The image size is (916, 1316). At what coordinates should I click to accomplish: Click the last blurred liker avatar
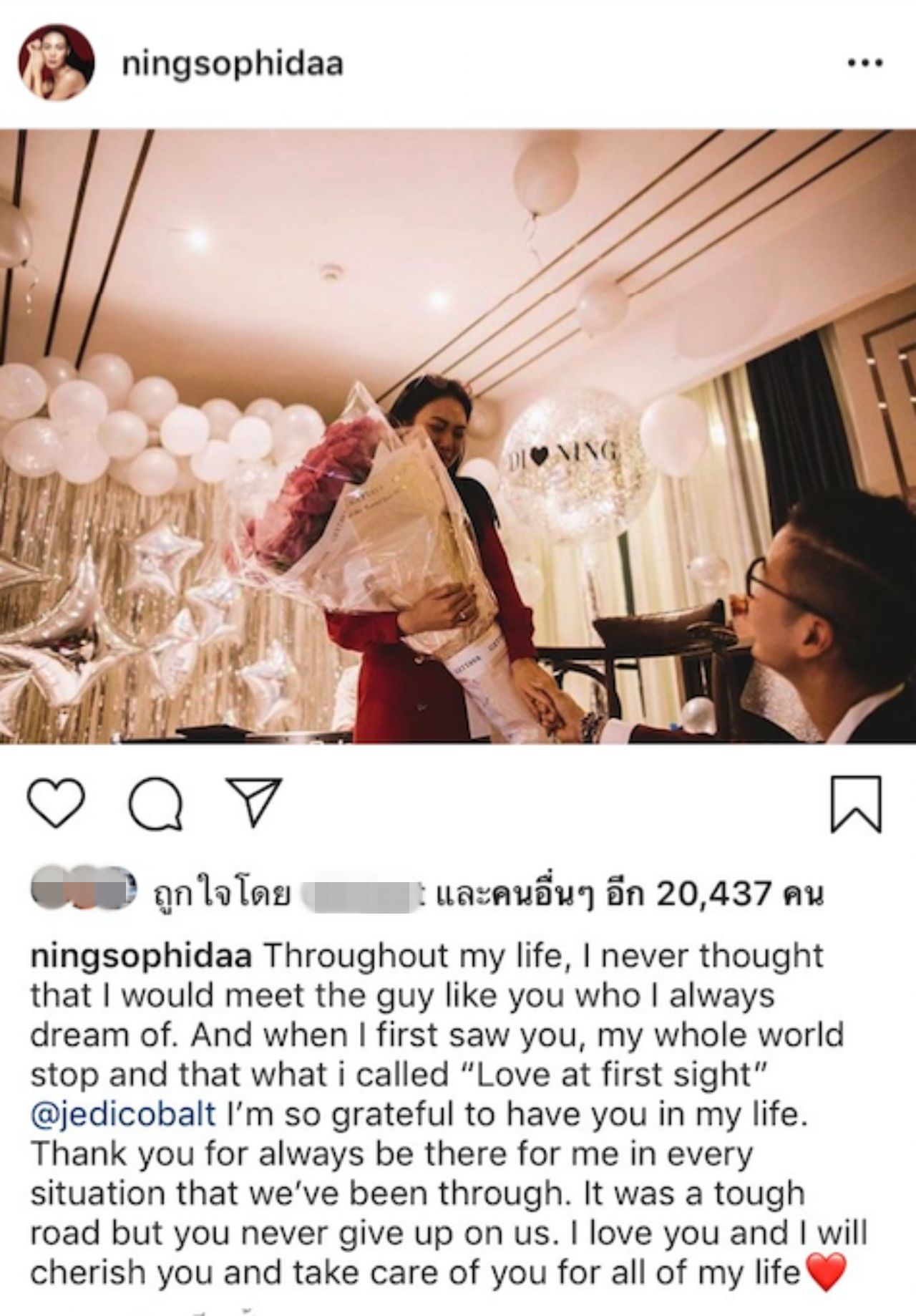point(116,886)
